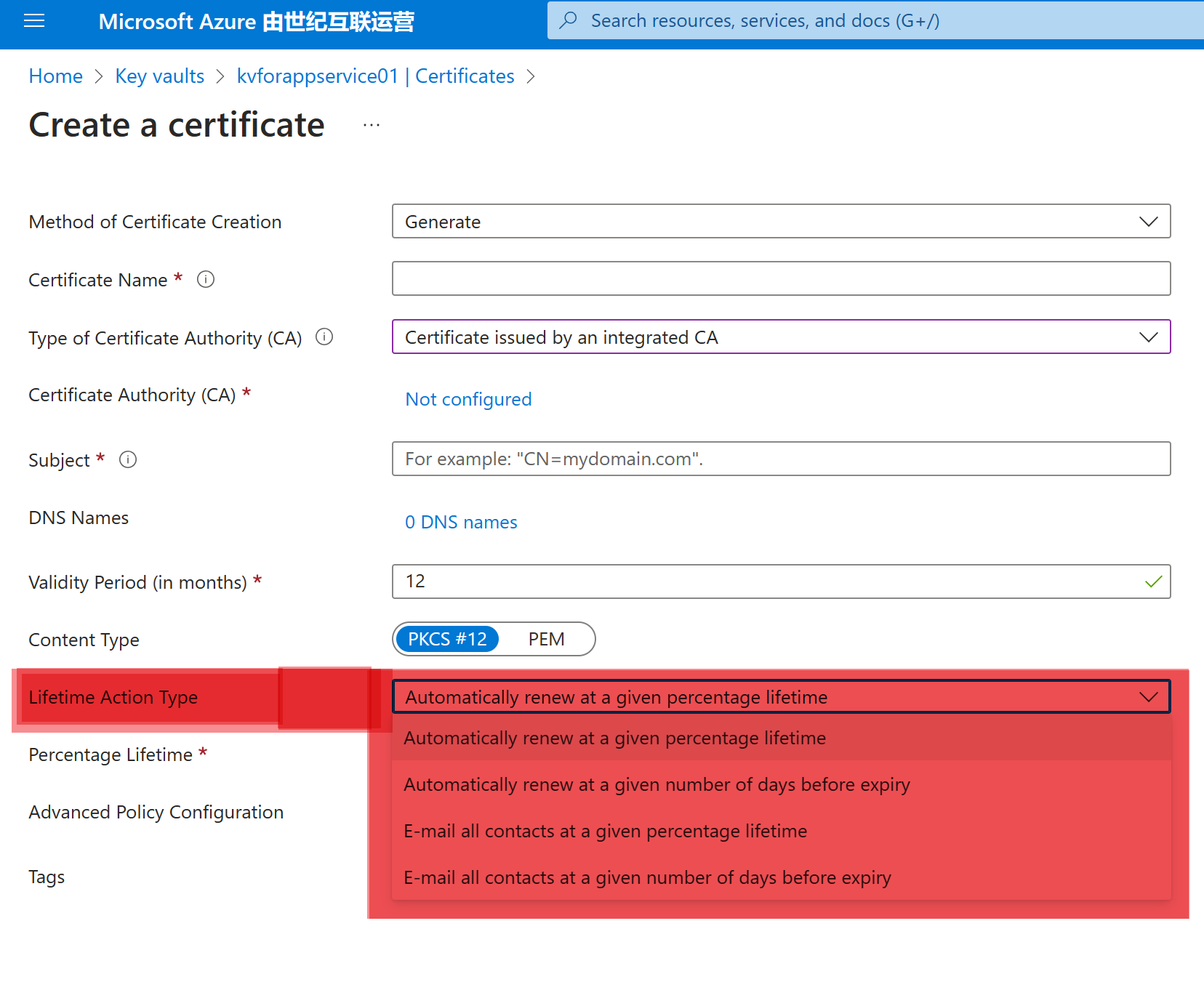
Task: Open the ellipsis more options menu
Action: coord(372,125)
